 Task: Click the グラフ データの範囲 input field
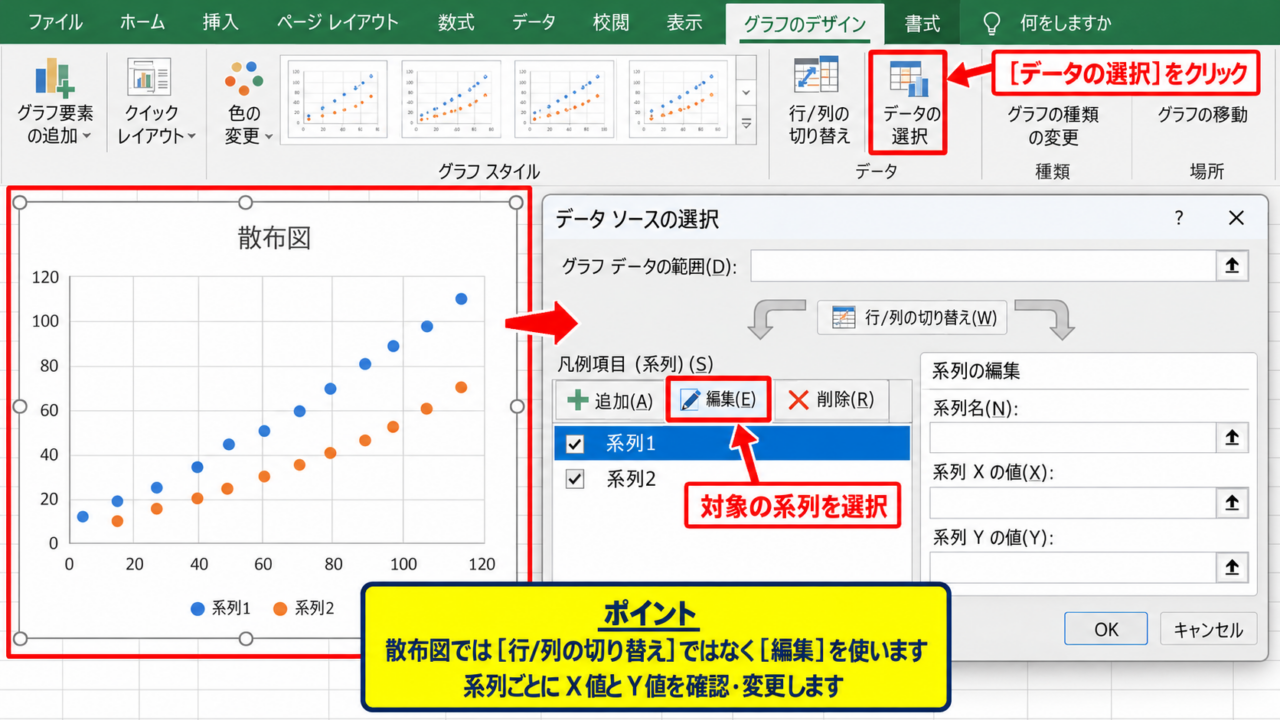(982, 266)
